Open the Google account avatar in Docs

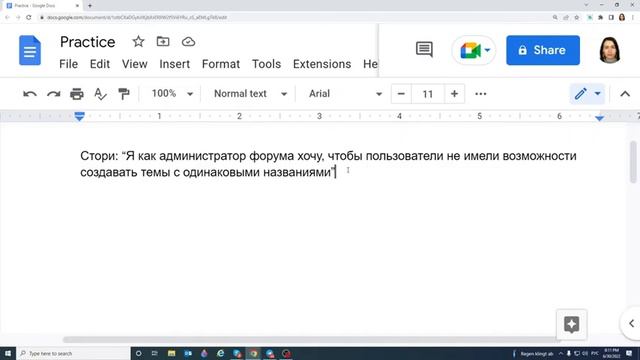pos(610,50)
